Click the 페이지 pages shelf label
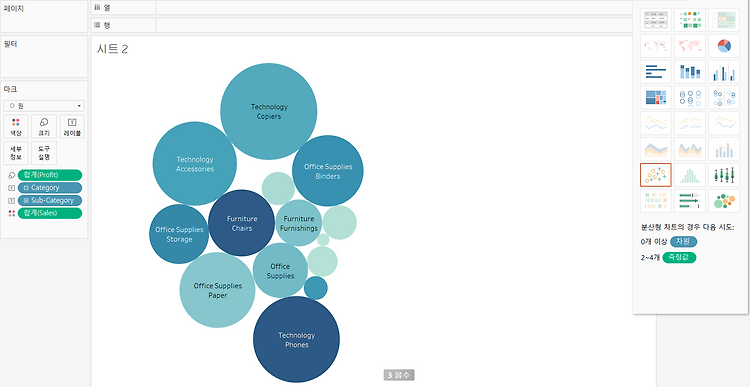Viewport: 750px width, 387px height. click(x=14, y=9)
